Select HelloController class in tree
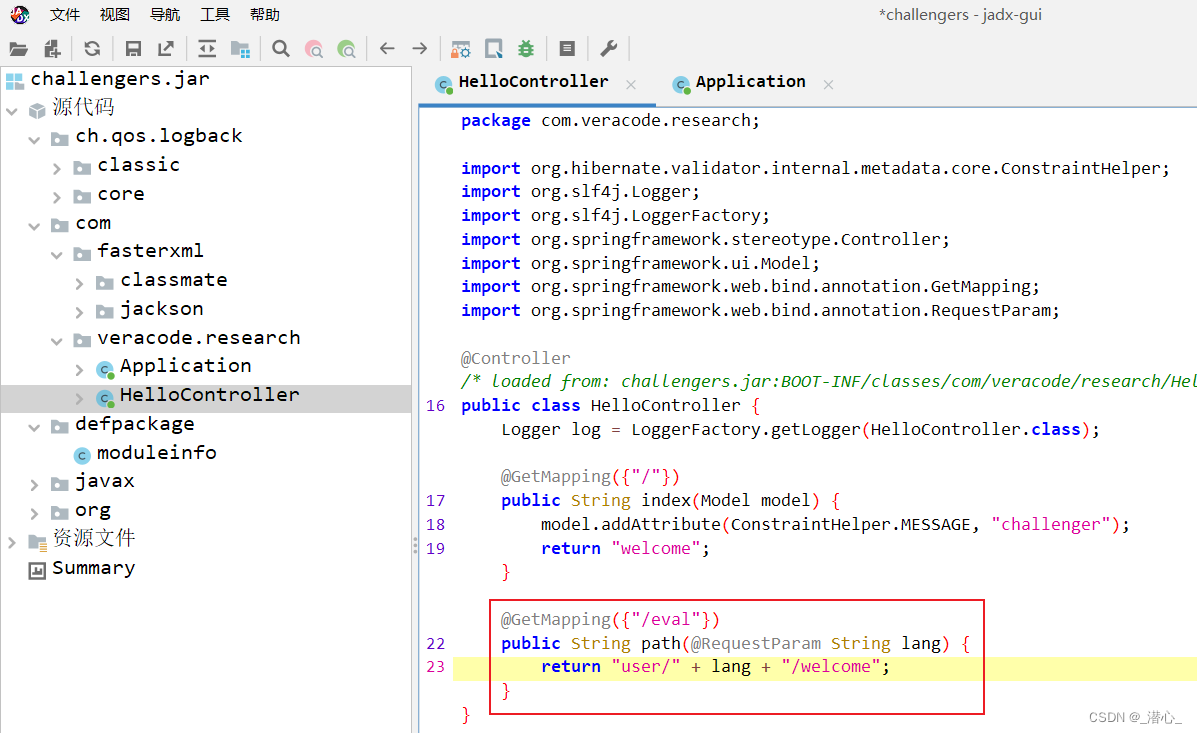The image size is (1197, 733). pyautogui.click(x=209, y=395)
